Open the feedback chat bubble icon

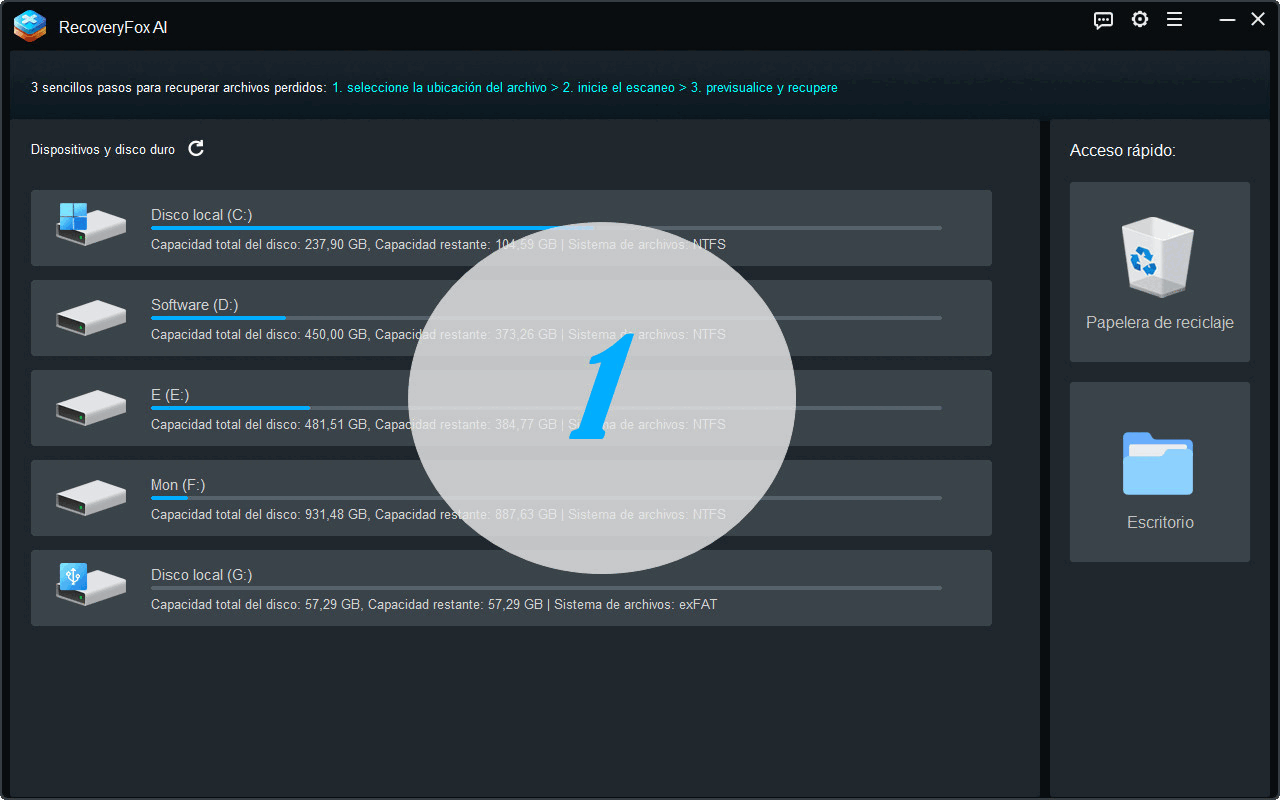(x=1103, y=20)
